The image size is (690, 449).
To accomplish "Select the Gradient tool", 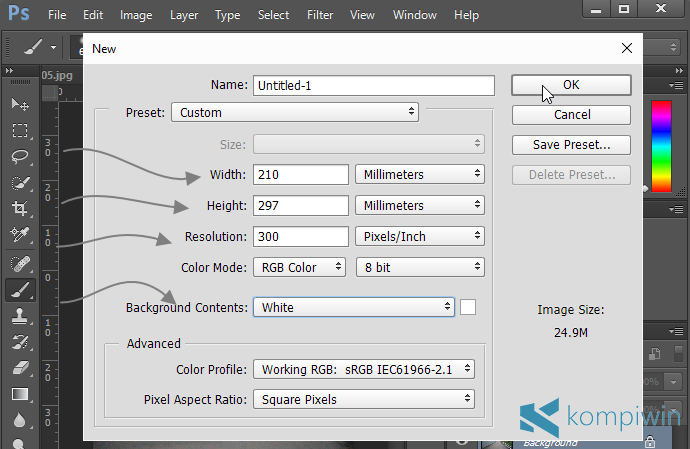I will tap(20, 394).
